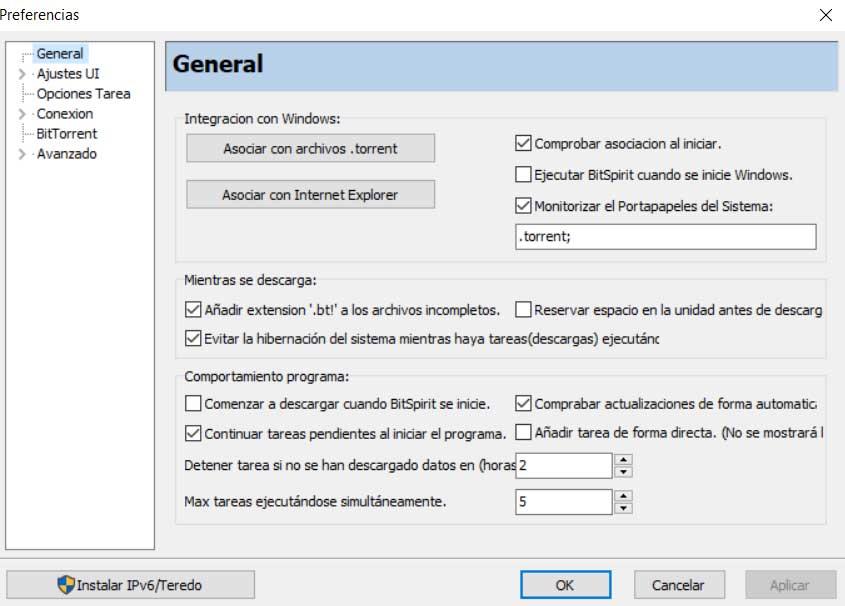This screenshot has width=845, height=606.
Task: Toggle Monitorizar el Portapapeles del Sistema
Action: click(523, 206)
